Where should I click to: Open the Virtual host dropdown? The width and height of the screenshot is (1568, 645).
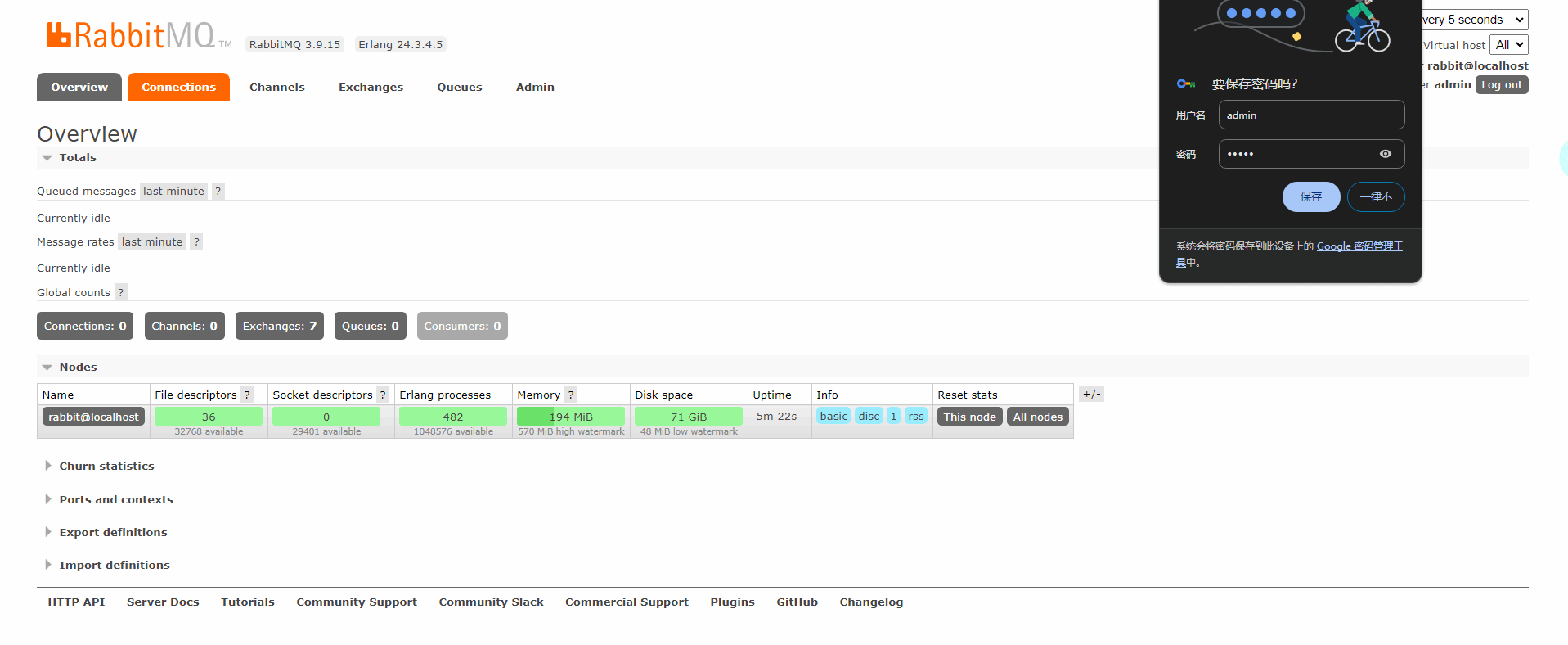pos(1509,45)
